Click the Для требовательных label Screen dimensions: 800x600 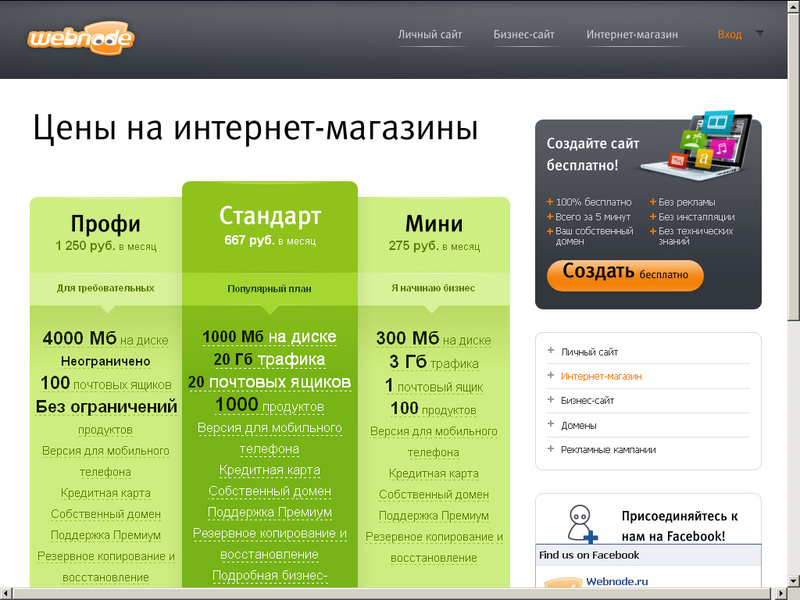(x=105, y=288)
